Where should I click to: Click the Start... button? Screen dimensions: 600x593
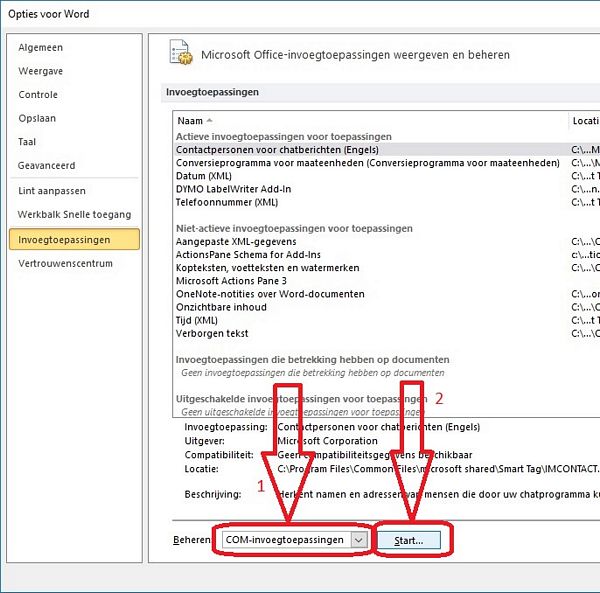click(x=409, y=541)
